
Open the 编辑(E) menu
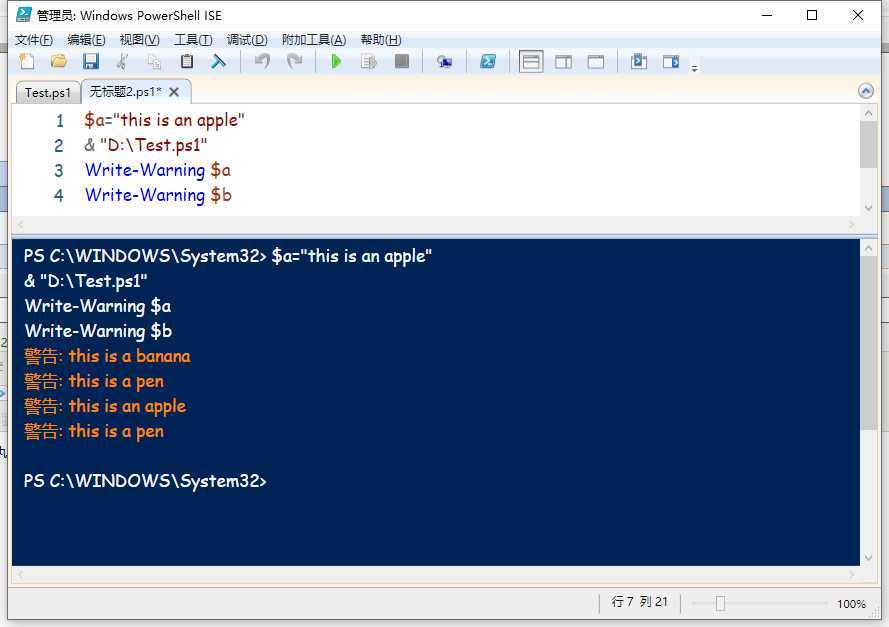pyautogui.click(x=86, y=40)
